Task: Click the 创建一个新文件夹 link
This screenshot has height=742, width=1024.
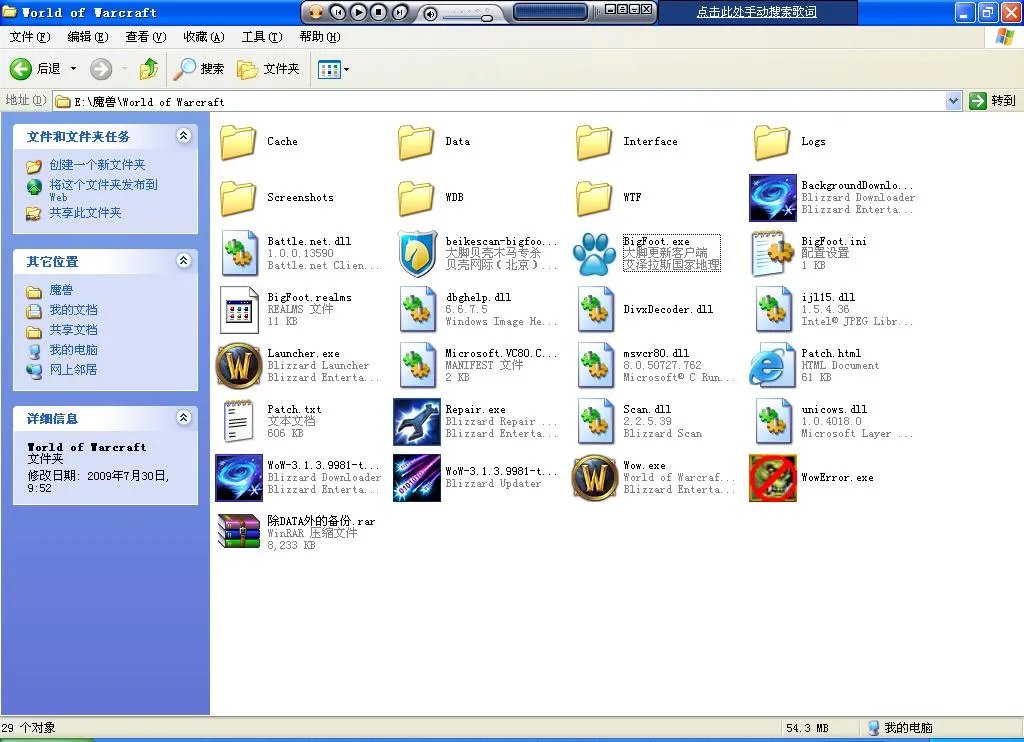Action: pos(97,165)
